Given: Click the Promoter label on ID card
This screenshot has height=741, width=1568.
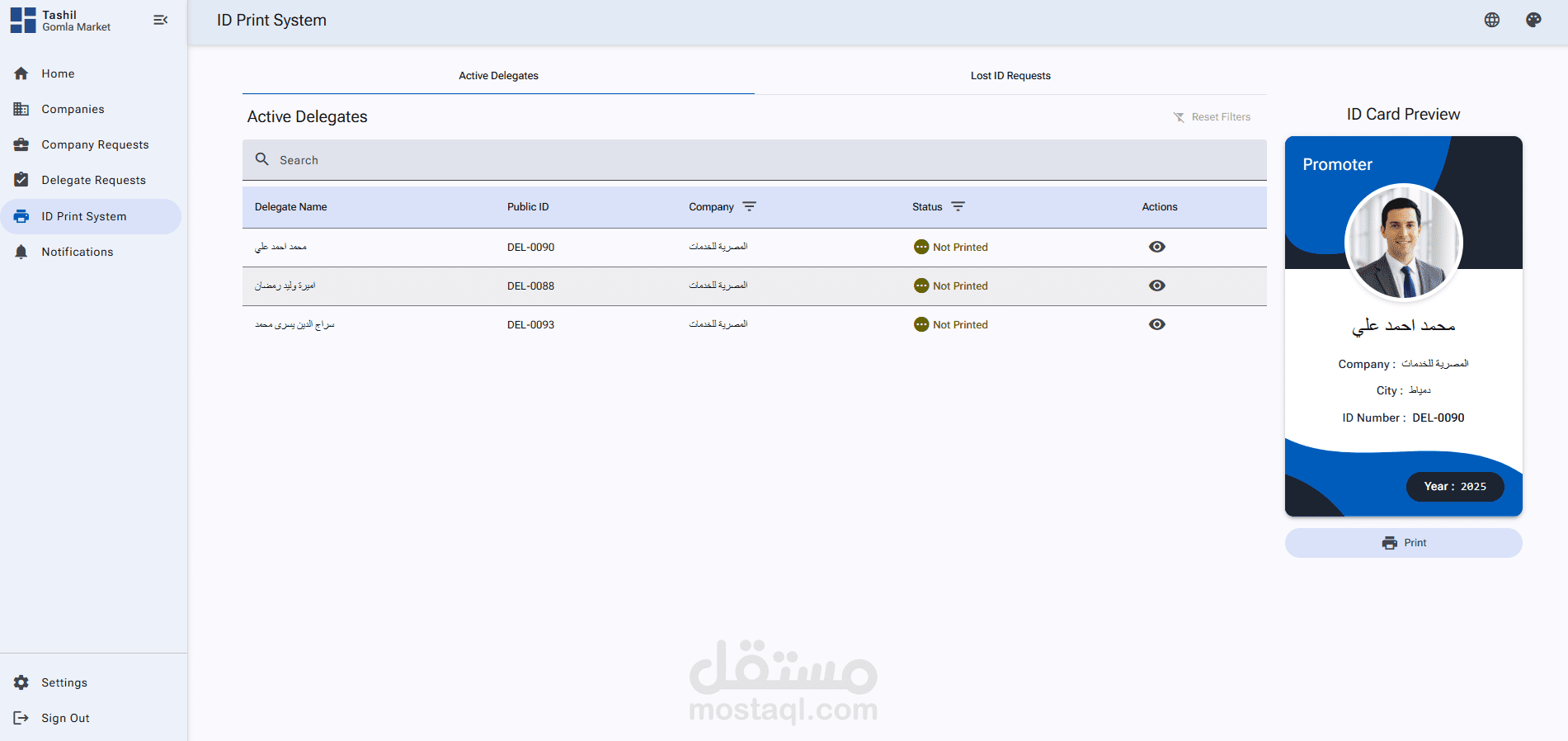Looking at the screenshot, I should tap(1337, 164).
